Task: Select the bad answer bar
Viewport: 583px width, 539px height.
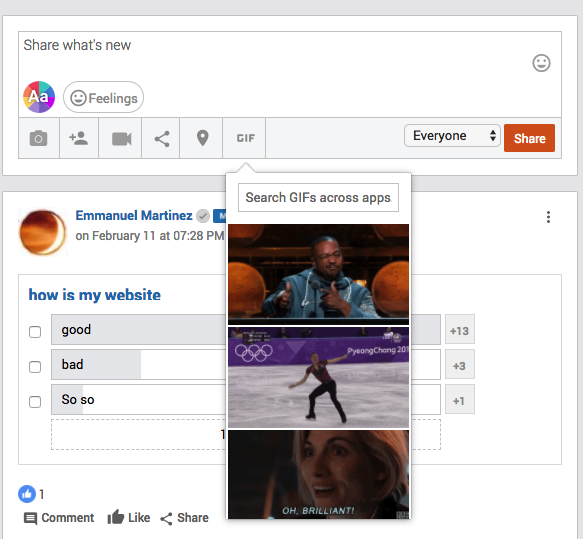Action: (246, 364)
